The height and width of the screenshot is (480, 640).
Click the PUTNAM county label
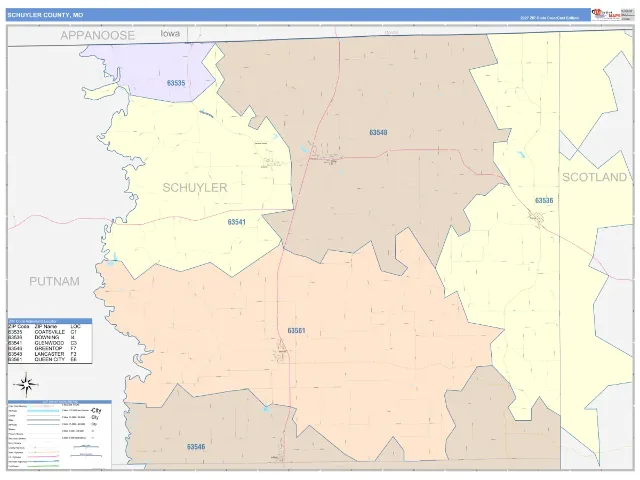click(x=54, y=281)
